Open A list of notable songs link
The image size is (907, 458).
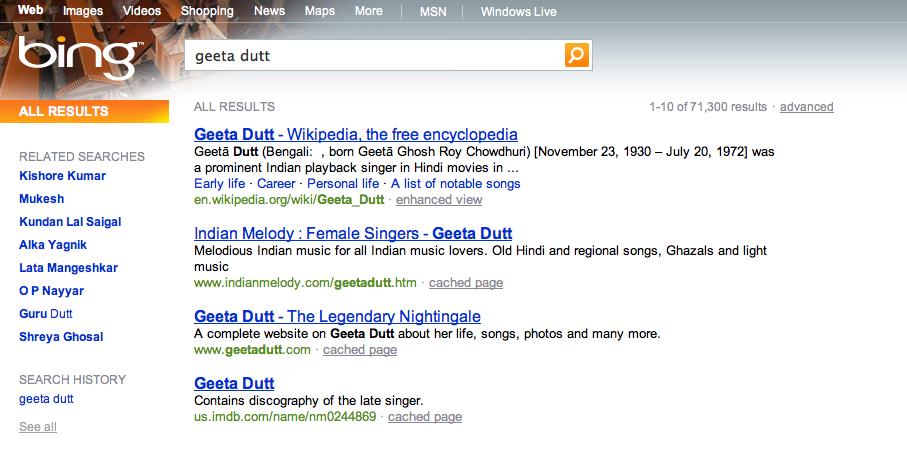click(x=456, y=183)
